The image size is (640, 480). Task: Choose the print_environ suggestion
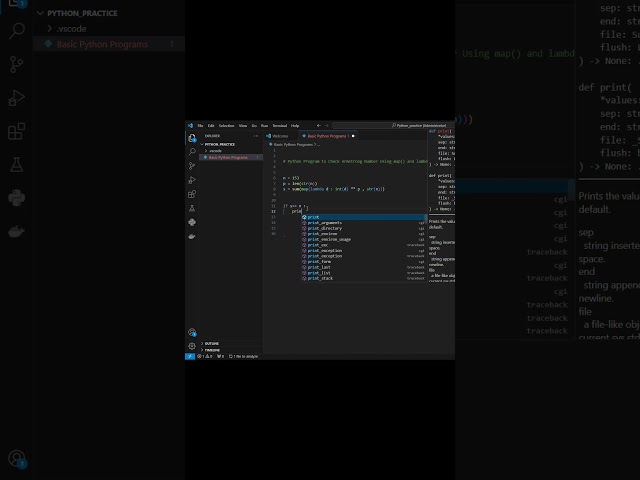coord(363,234)
